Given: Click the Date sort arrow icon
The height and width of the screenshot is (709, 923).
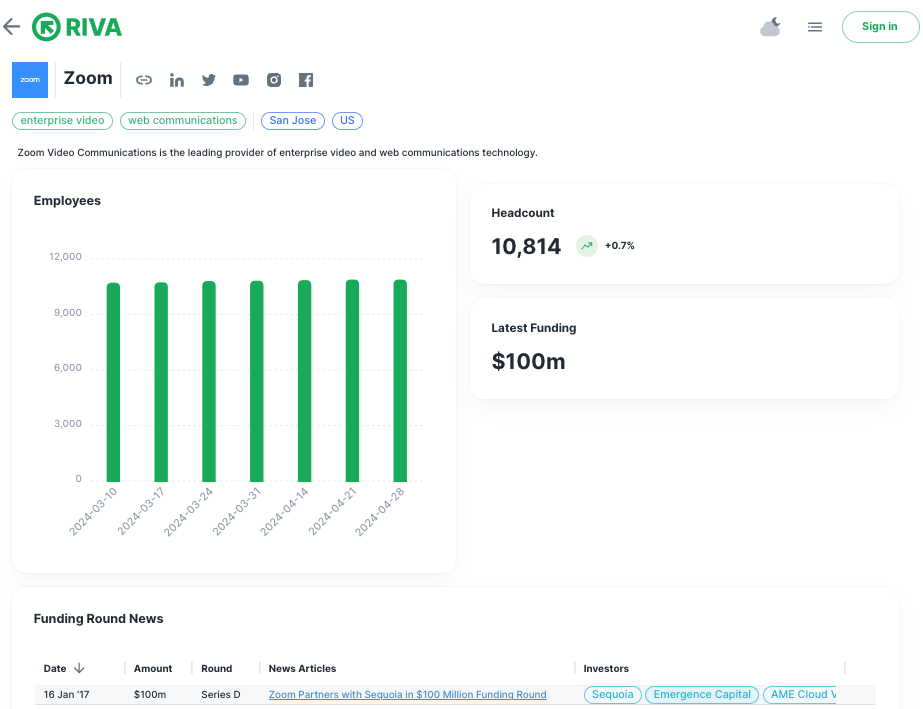Looking at the screenshot, I should tap(79, 668).
